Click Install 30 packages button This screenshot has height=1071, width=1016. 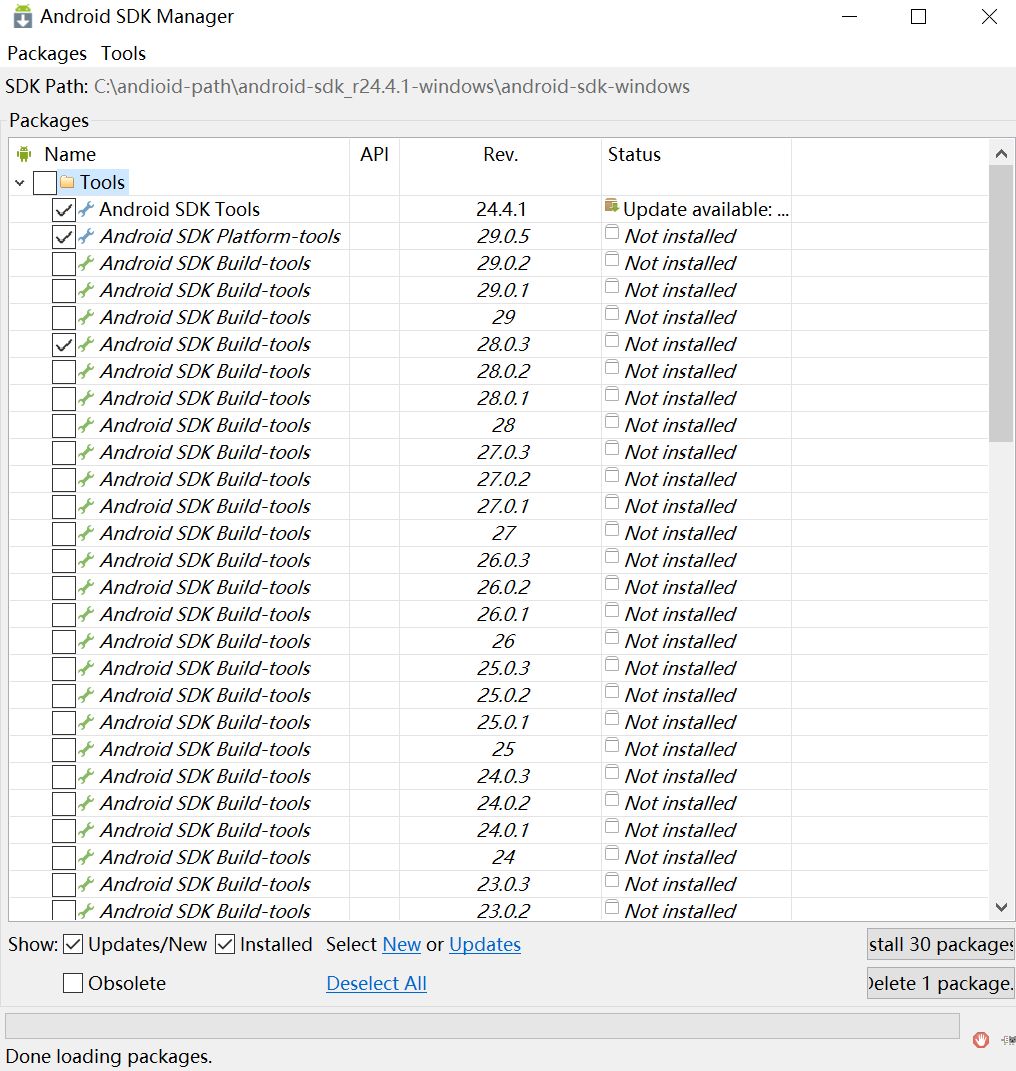coord(941,944)
